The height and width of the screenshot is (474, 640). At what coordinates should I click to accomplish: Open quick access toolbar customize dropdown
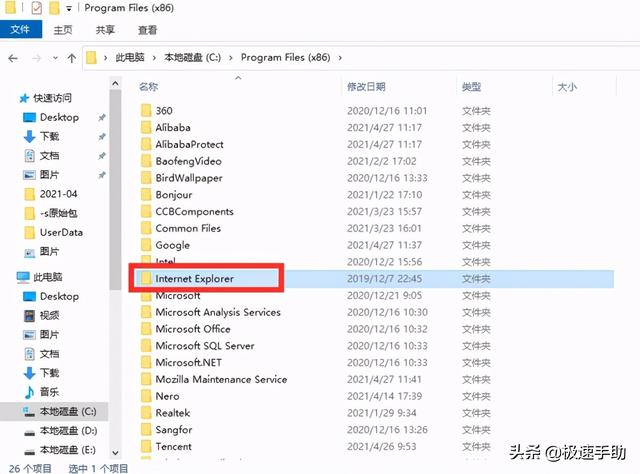69,9
